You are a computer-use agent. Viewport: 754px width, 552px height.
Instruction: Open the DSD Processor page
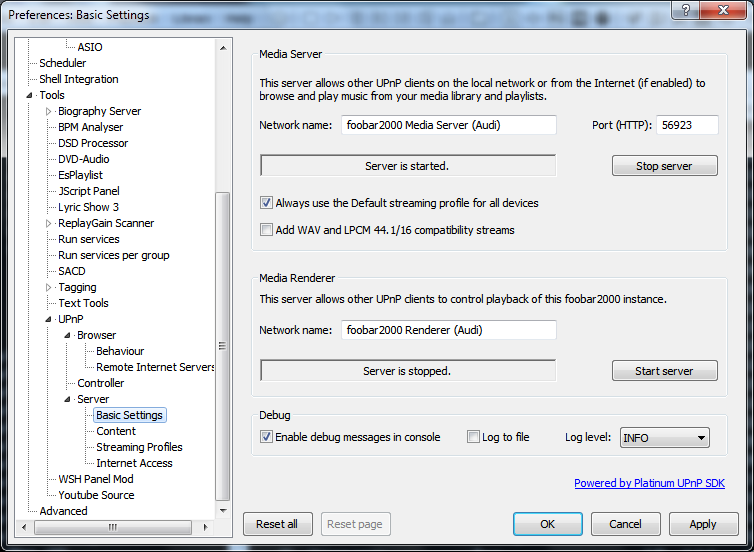pyautogui.click(x=93, y=143)
